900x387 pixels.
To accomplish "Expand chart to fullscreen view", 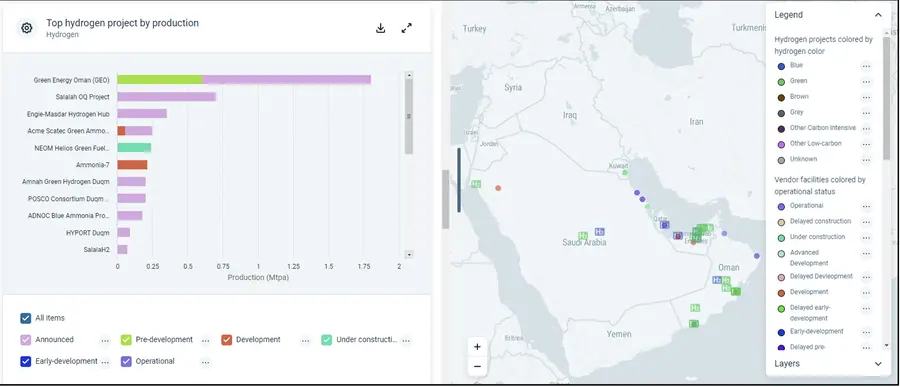I will (x=406, y=28).
